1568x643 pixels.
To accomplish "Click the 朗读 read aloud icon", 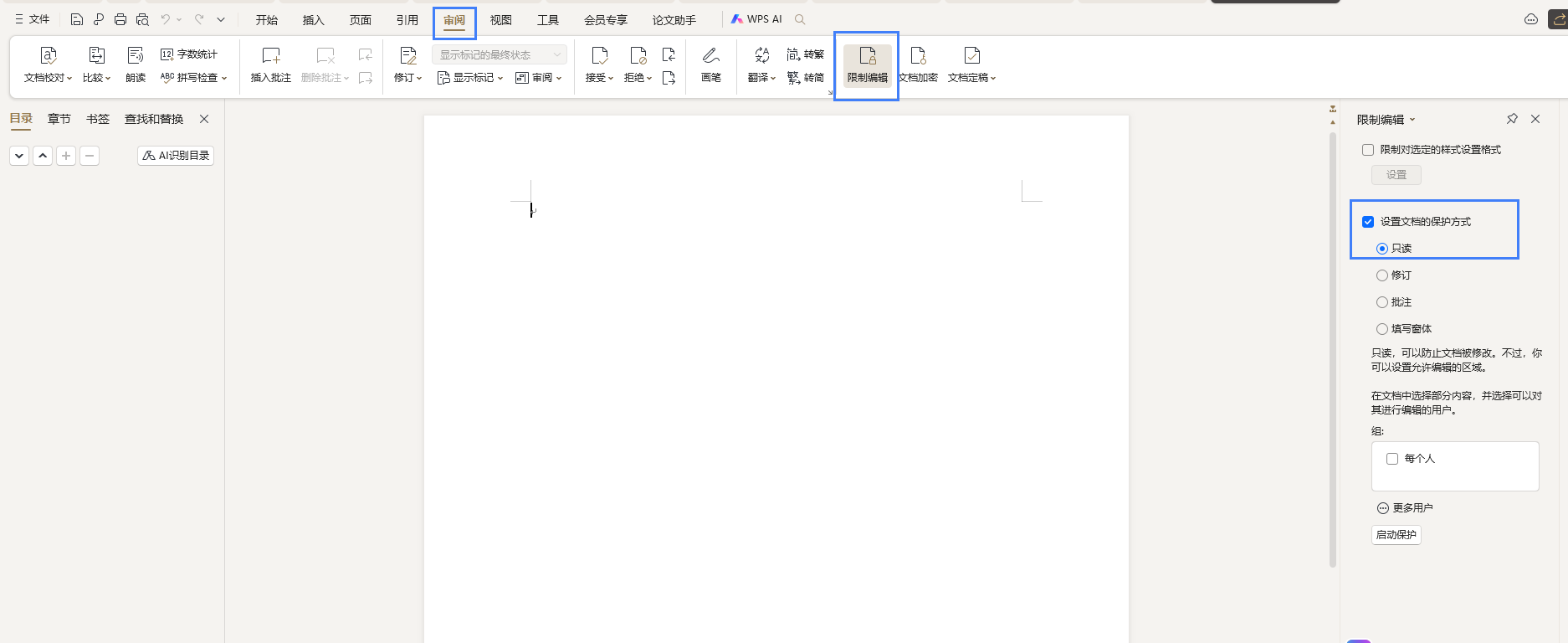I will click(136, 56).
